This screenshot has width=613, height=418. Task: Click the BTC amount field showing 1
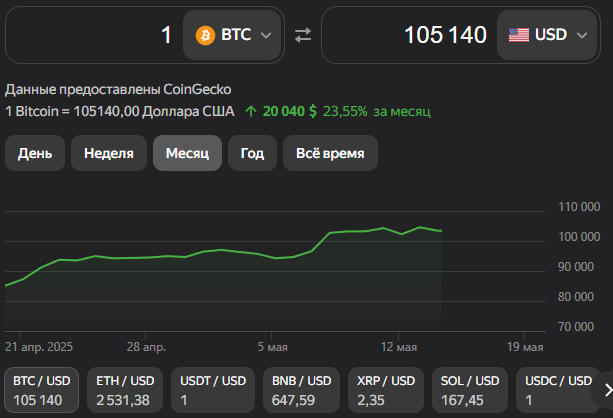[x=96, y=35]
